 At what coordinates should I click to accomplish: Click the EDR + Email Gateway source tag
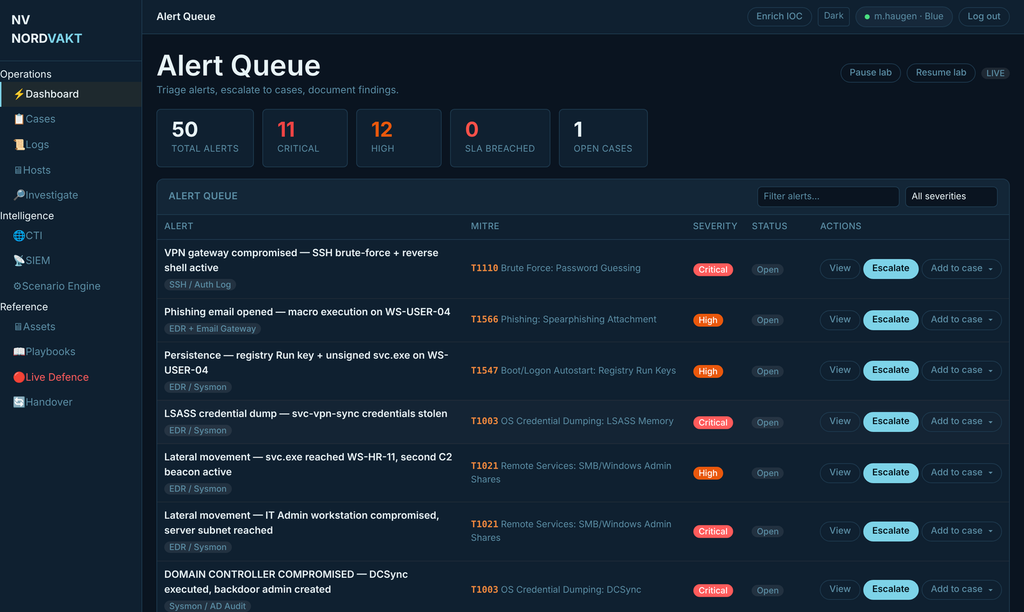[x=212, y=329]
